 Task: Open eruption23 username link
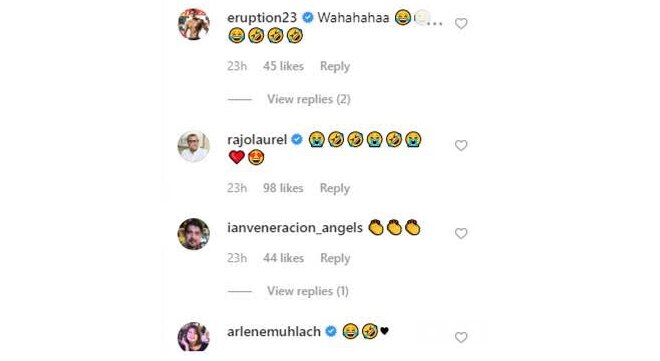262,18
